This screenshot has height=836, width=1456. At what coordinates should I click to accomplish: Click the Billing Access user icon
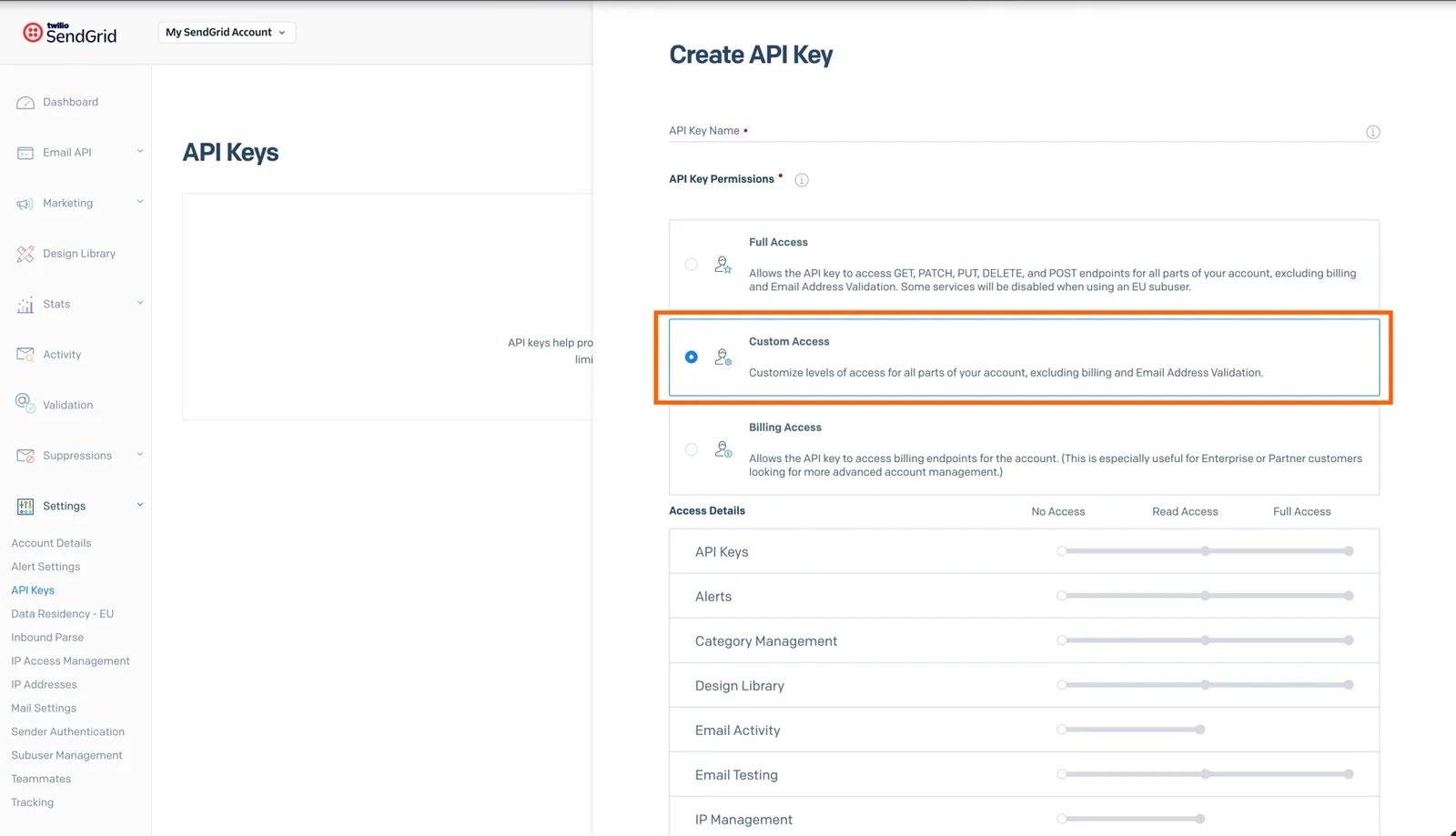tap(723, 449)
